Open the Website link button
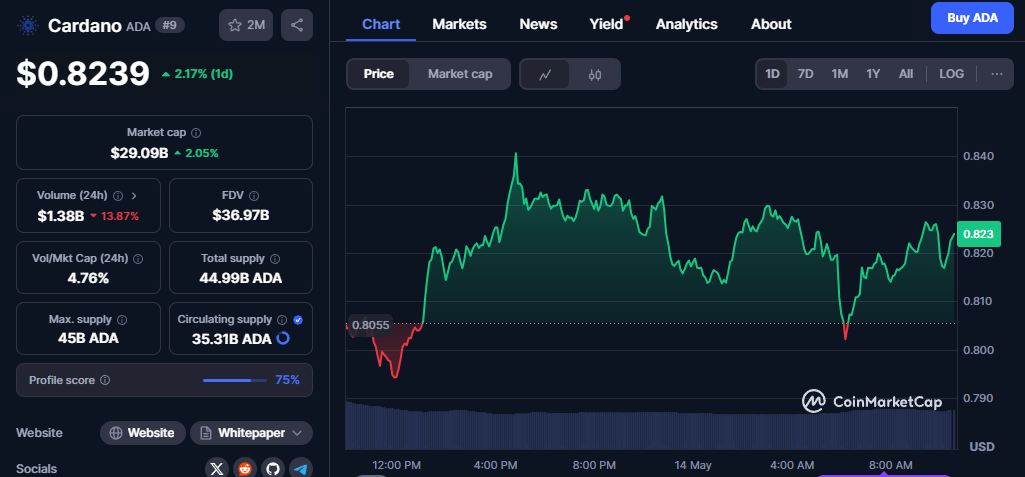The height and width of the screenshot is (477, 1025). point(142,433)
